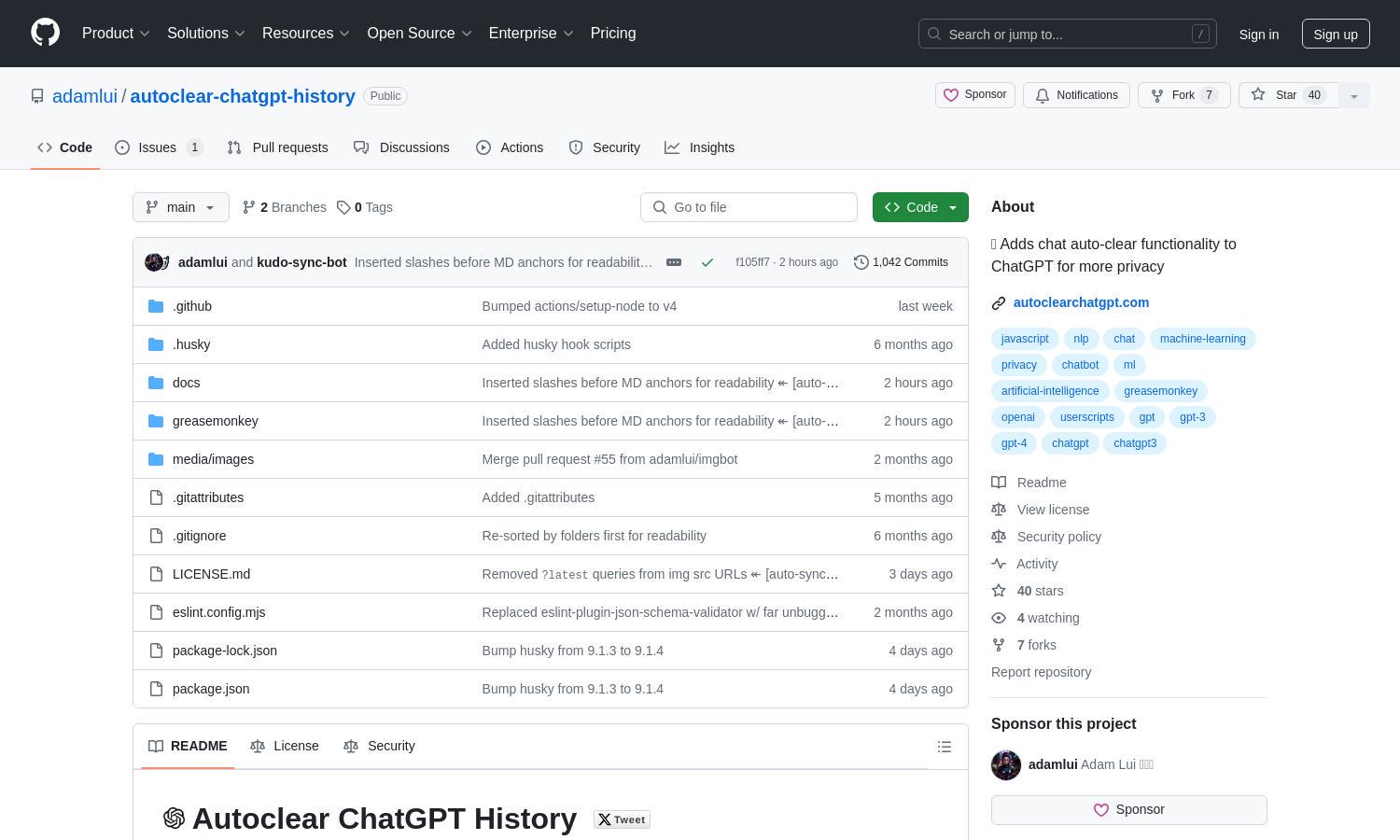Open package-lock.json file
The image size is (1400, 840).
click(x=225, y=651)
